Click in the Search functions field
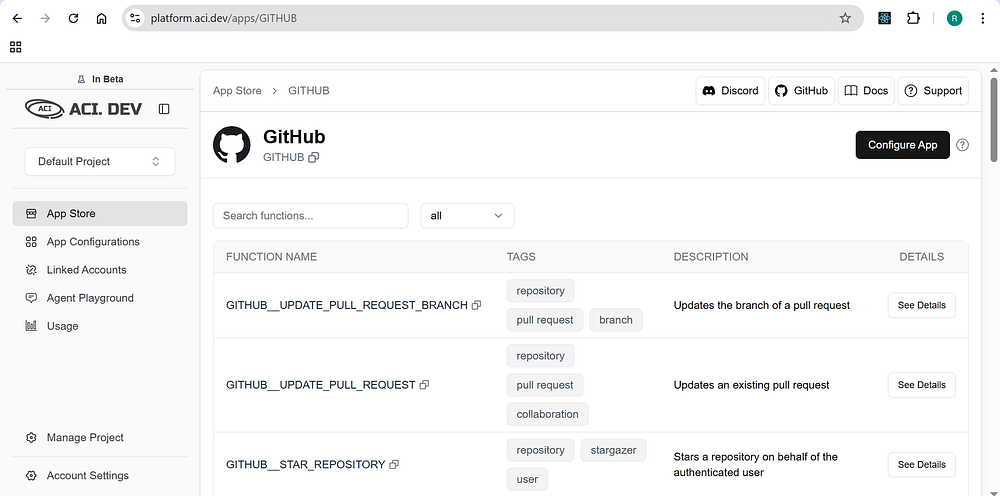 [311, 215]
